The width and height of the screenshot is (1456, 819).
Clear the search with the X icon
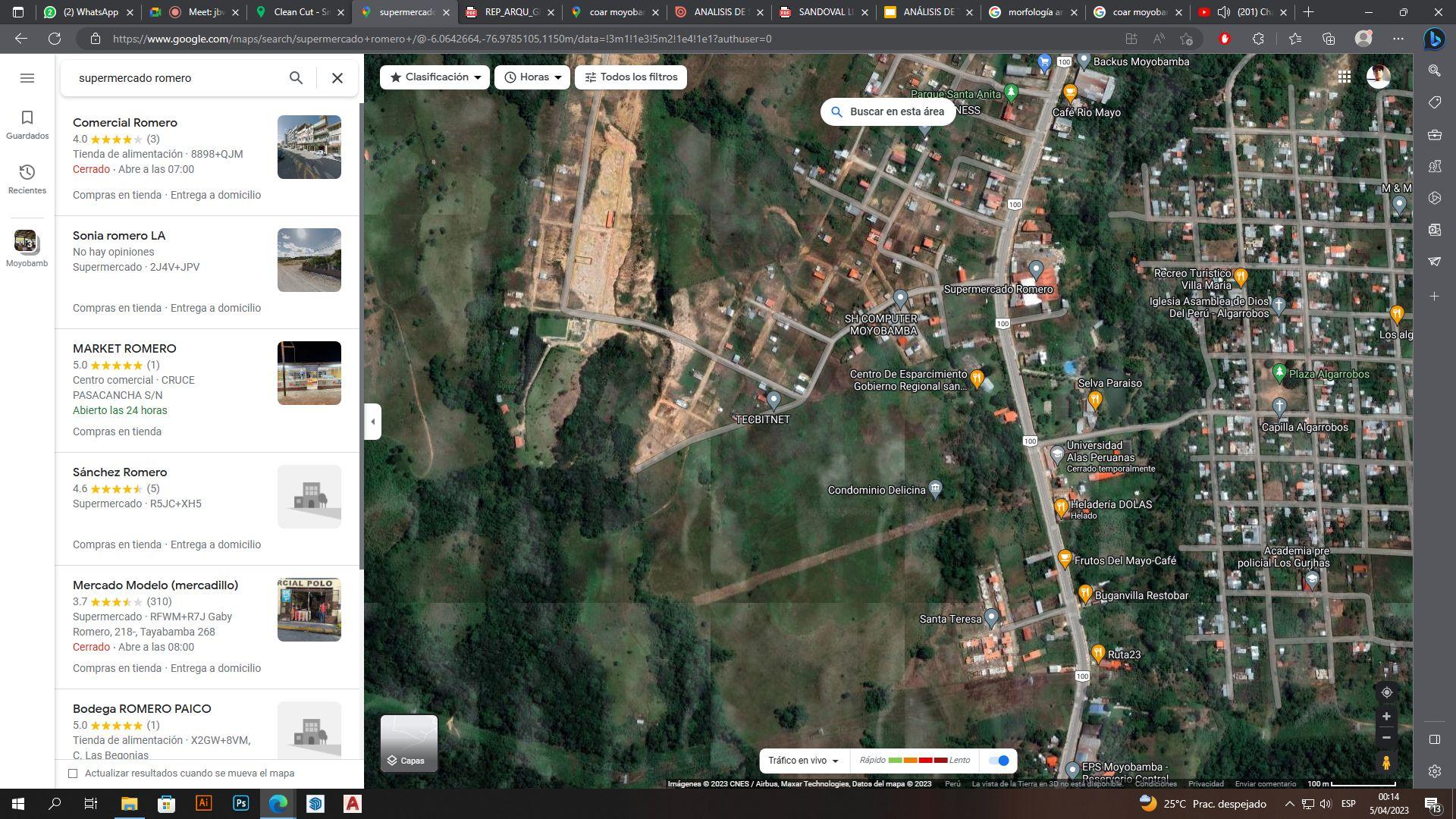(x=337, y=78)
